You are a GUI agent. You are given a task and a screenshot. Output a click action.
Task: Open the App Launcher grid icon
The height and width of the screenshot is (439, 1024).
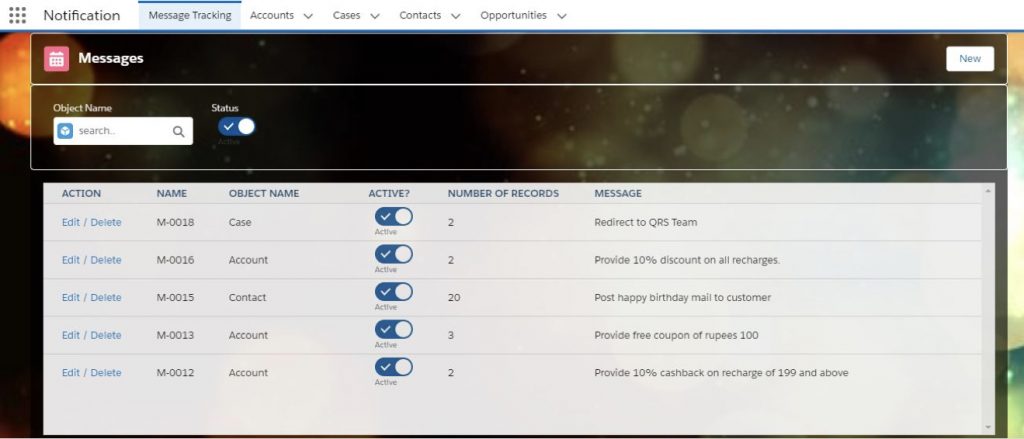[x=18, y=15]
